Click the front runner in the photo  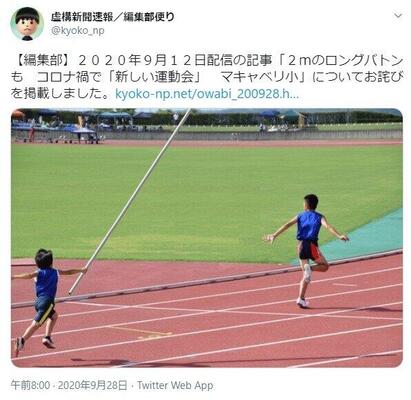tap(308, 250)
